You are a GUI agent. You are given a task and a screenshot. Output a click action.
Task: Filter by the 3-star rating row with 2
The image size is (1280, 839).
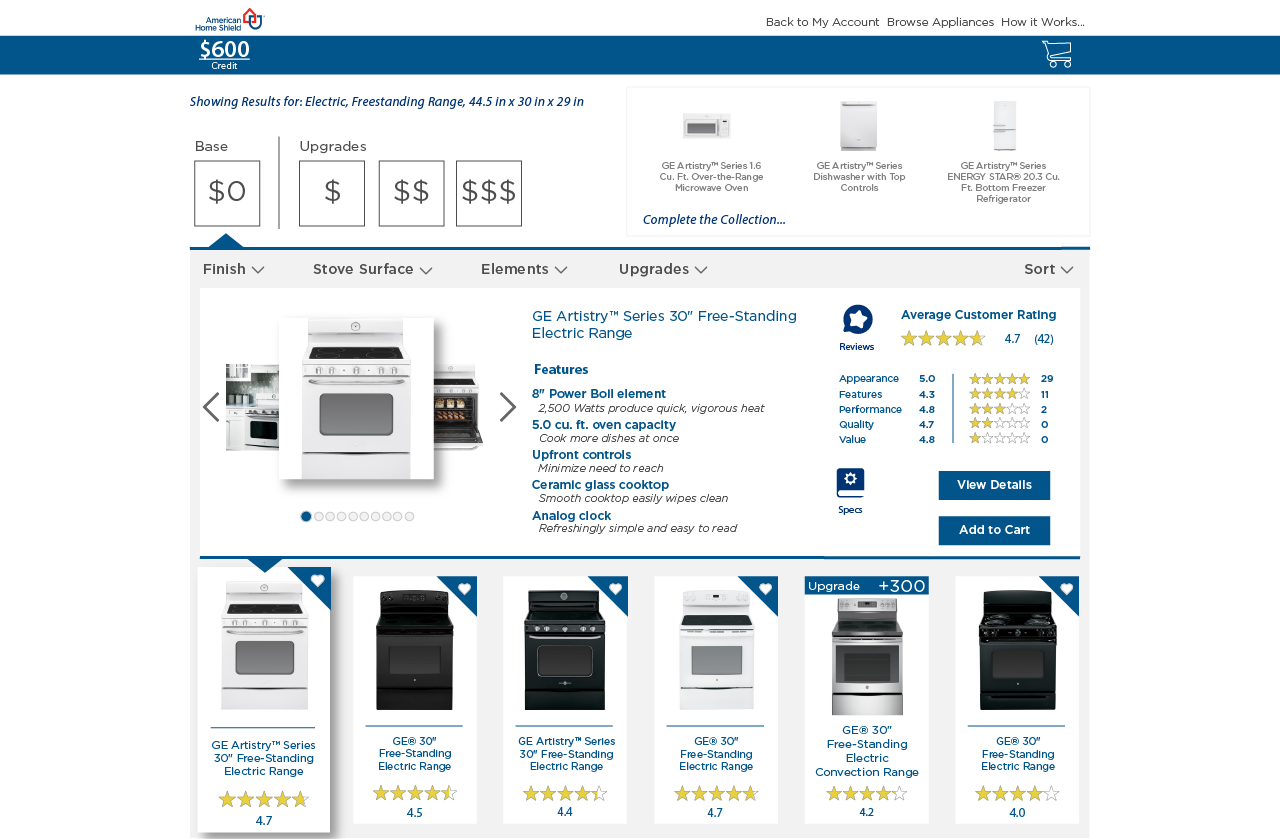(1008, 409)
